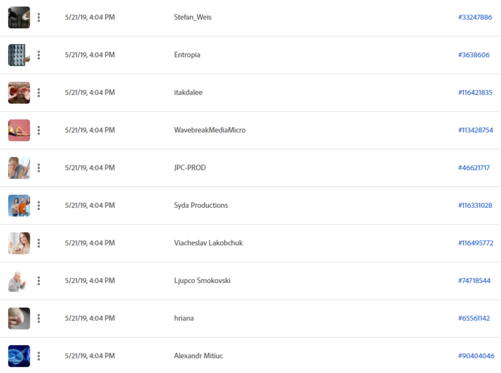
Task: Open the options menu for hriana row
Action: pos(39,319)
